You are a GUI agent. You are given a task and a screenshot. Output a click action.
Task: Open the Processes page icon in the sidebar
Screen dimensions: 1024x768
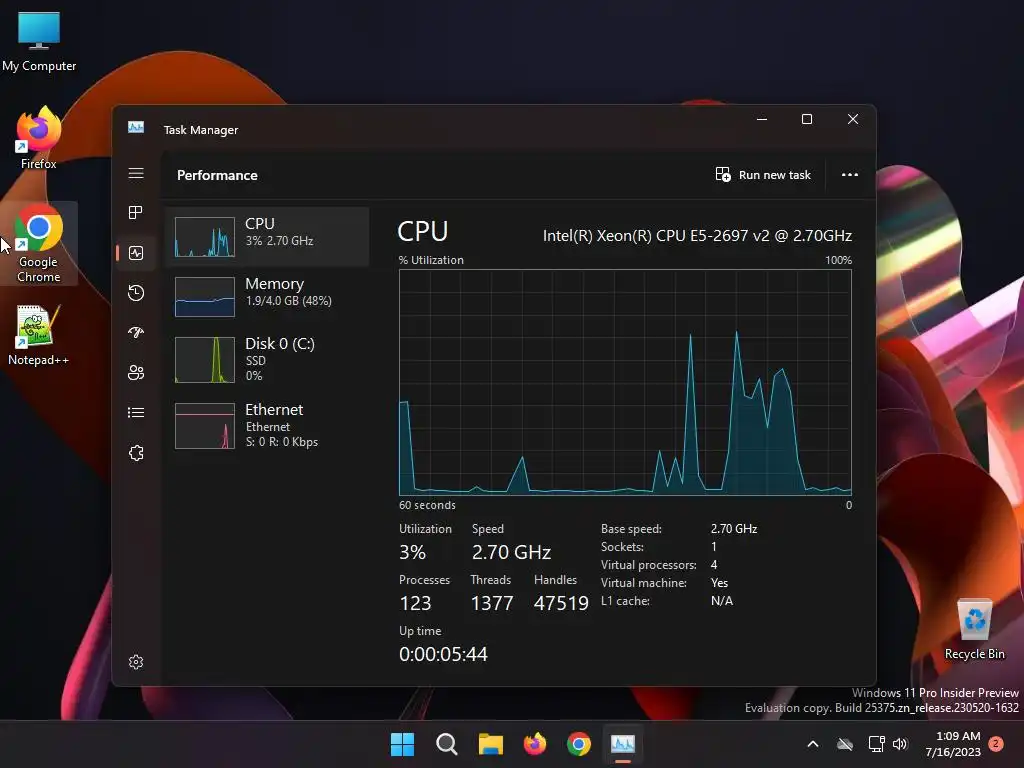(x=136, y=212)
